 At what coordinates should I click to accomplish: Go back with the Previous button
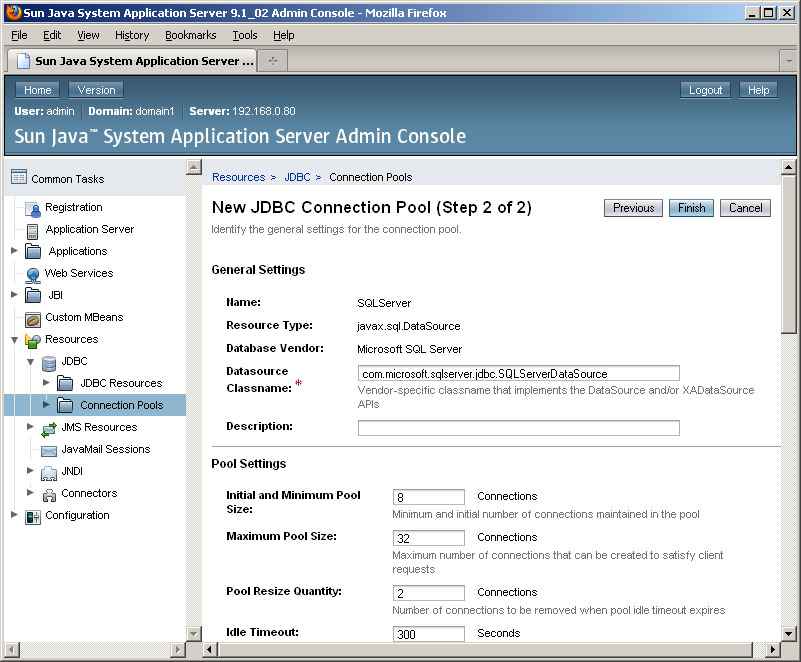pos(633,208)
